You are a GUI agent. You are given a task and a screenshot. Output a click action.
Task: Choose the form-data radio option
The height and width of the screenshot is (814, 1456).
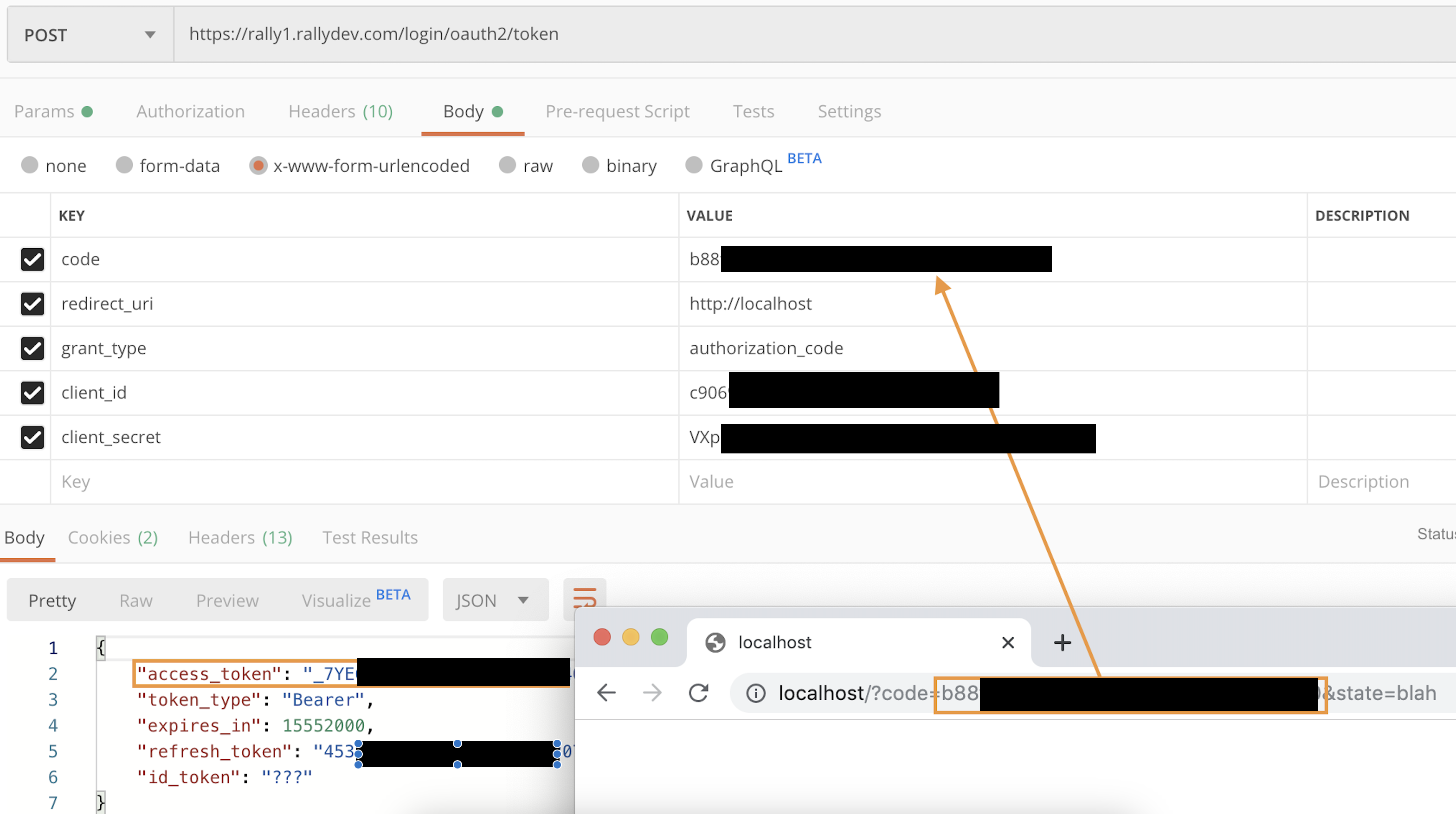click(x=124, y=166)
